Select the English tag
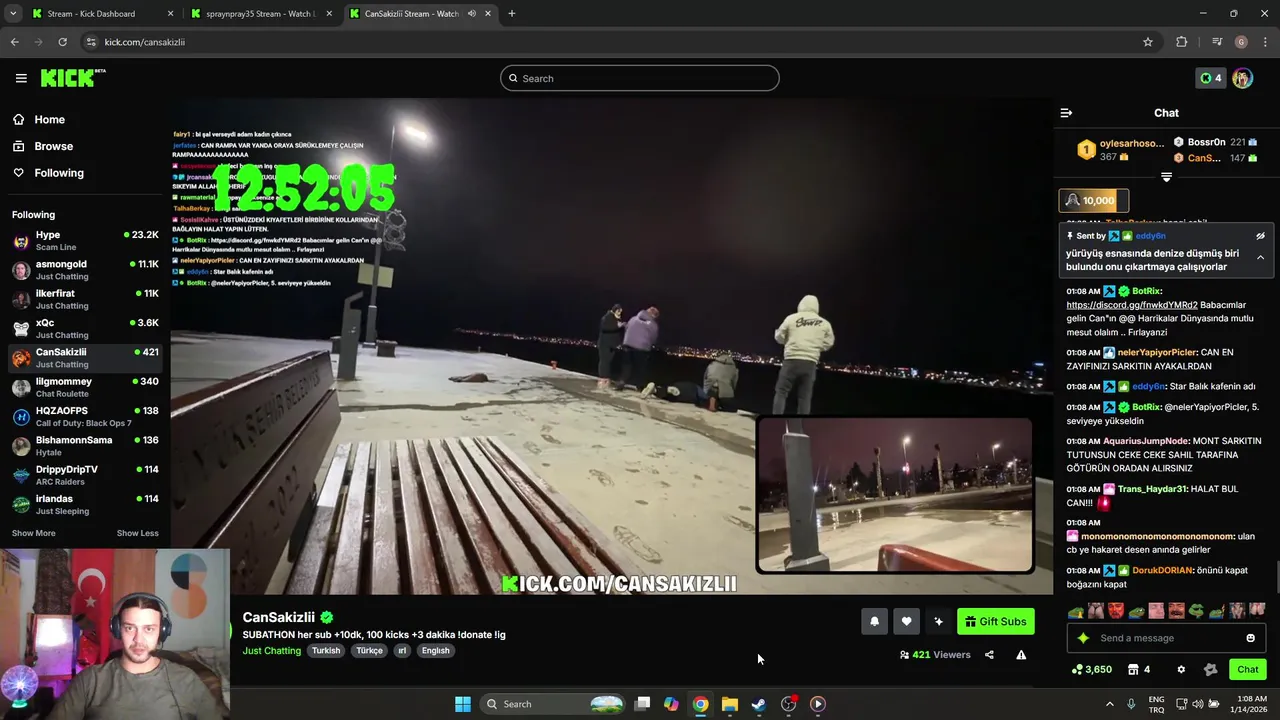The width and height of the screenshot is (1280, 720). pos(435,650)
